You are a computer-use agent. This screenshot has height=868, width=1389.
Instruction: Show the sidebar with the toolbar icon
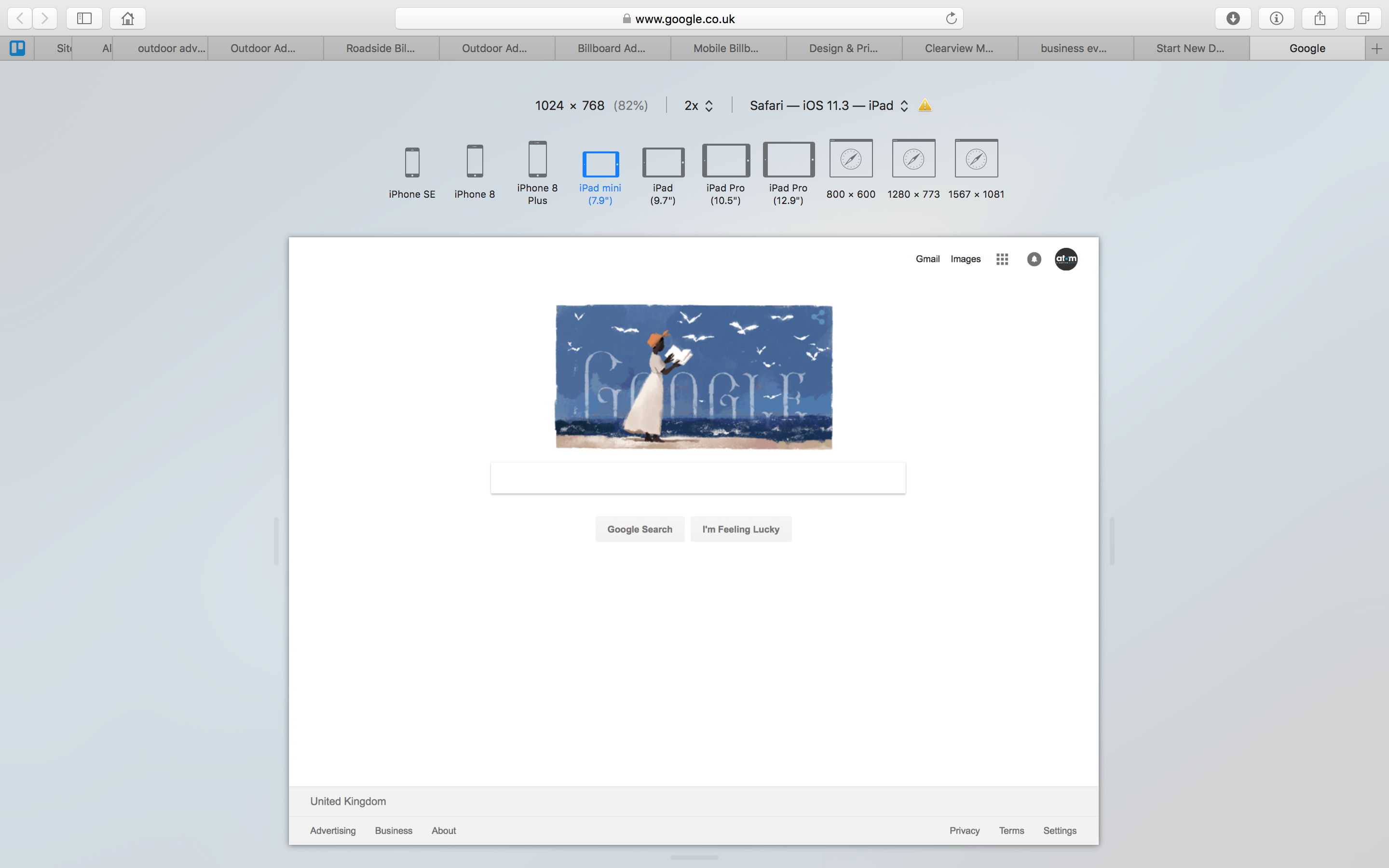pyautogui.click(x=84, y=18)
